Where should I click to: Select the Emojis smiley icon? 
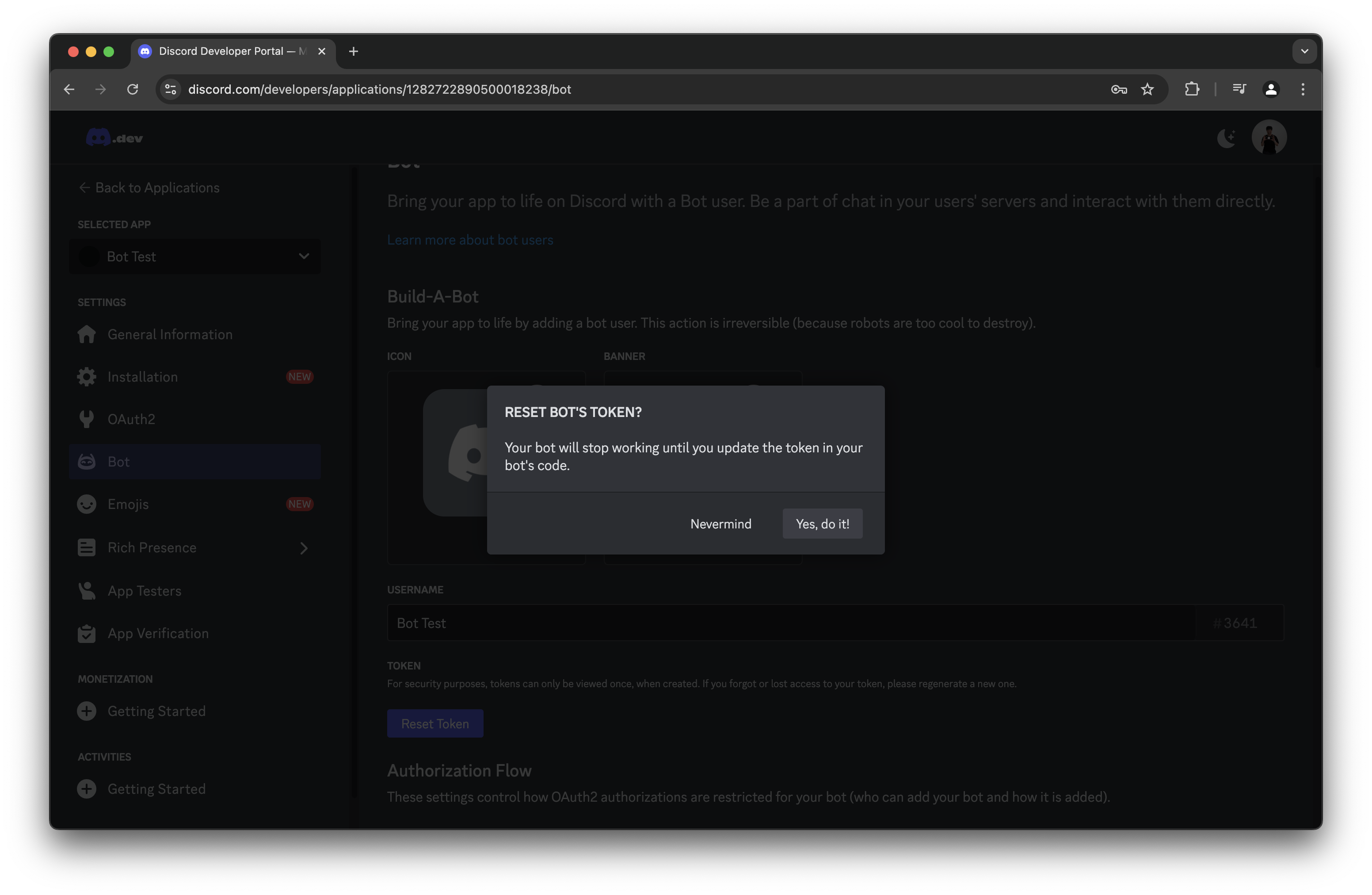pos(87,505)
